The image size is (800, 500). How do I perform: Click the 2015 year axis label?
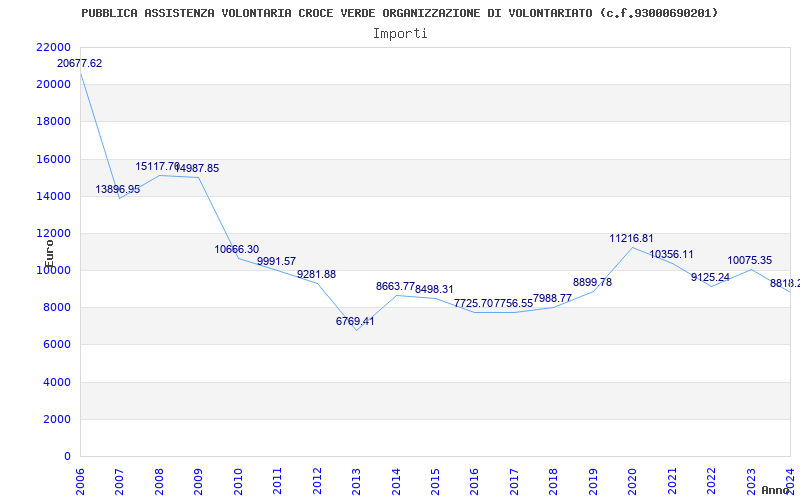(435, 481)
